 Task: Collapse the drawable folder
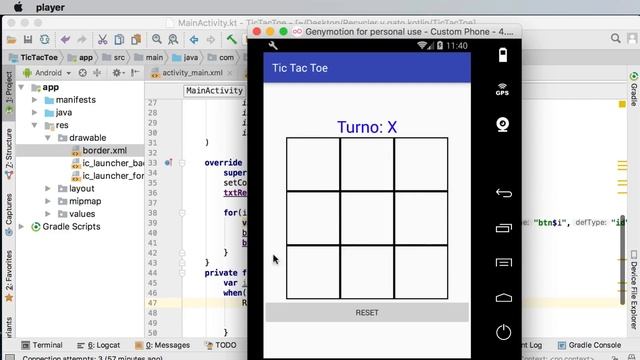[48, 138]
